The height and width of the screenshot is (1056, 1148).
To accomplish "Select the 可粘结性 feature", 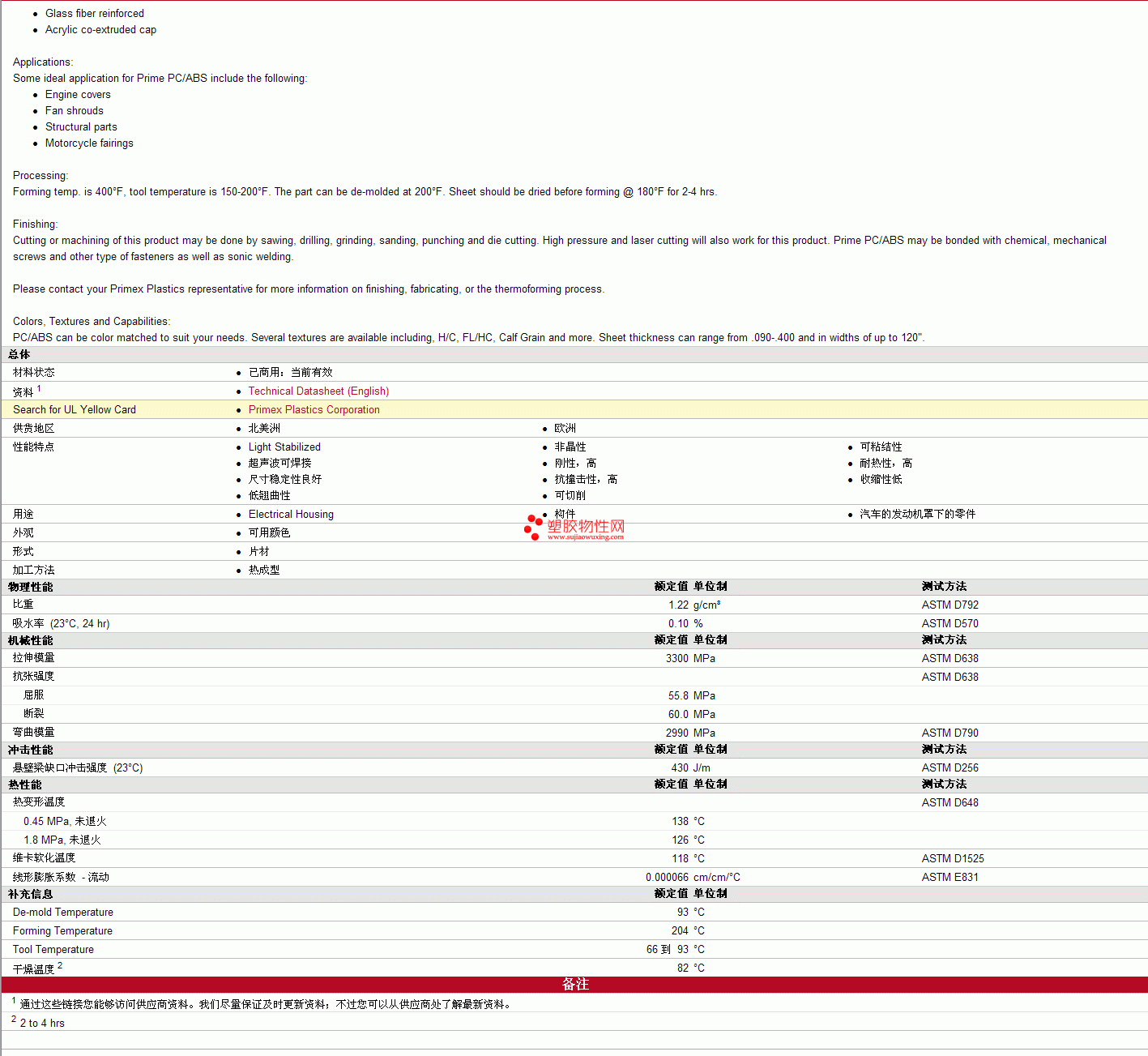I will (x=881, y=447).
